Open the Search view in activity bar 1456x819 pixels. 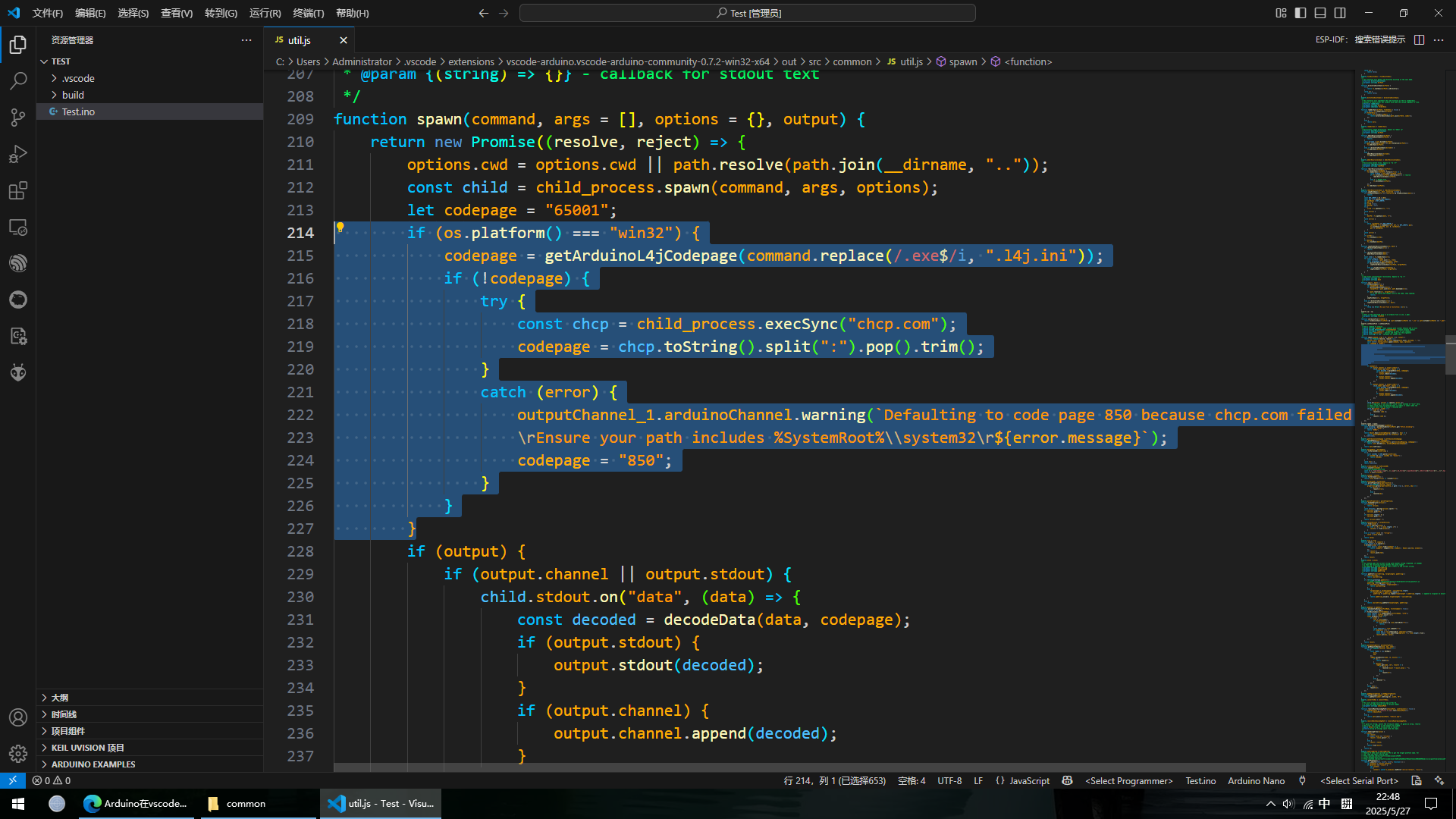coord(18,80)
